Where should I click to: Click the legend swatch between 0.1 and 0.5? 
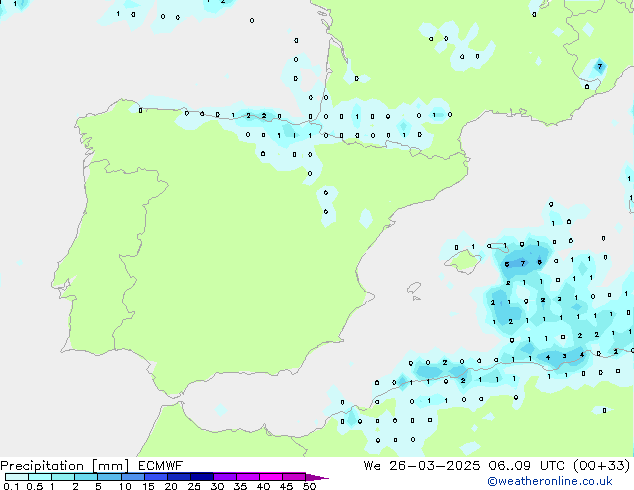pyautogui.click(x=17, y=477)
